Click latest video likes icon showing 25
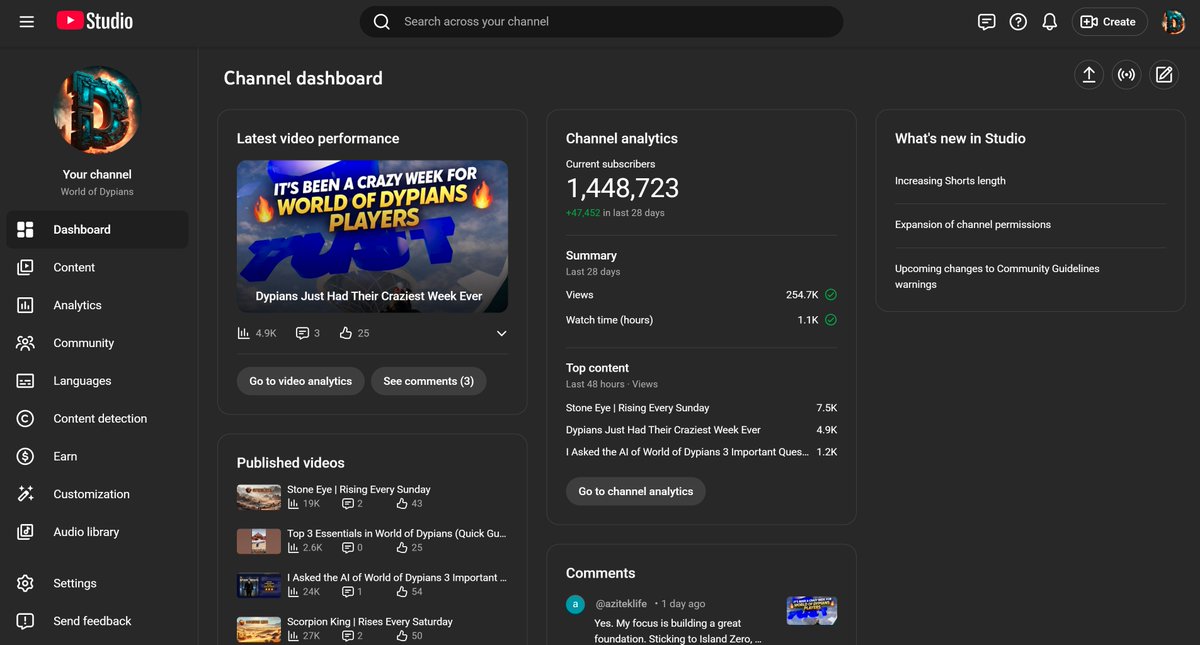1200x645 pixels. click(346, 333)
